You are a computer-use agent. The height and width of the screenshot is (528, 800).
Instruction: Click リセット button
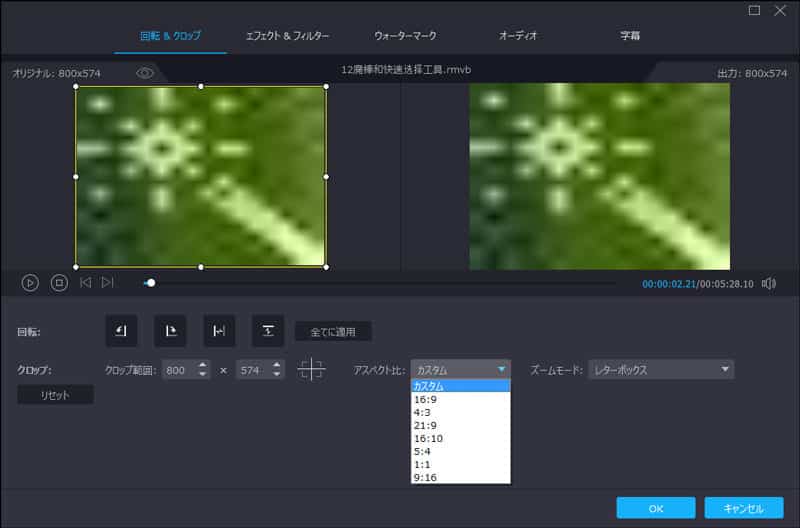click(55, 395)
